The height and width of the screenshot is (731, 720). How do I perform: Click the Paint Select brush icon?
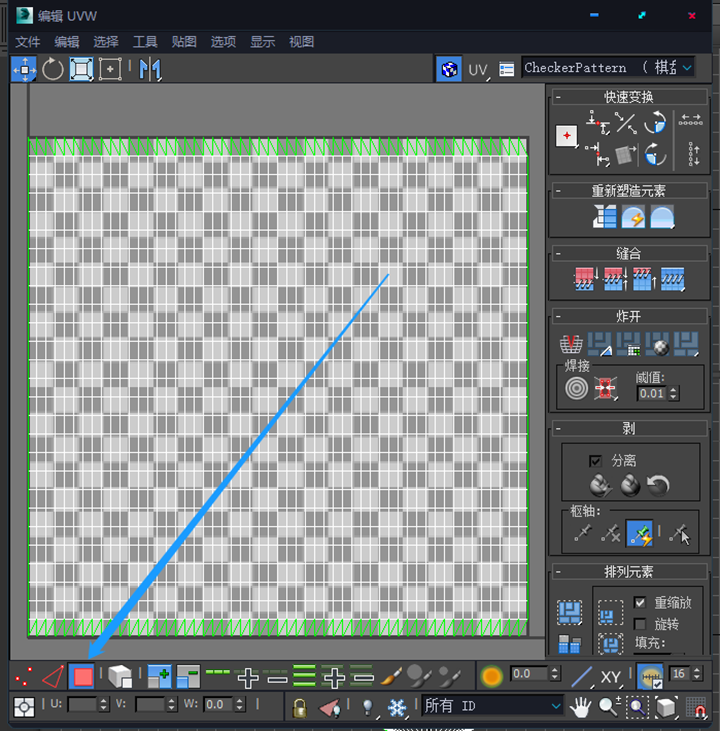pyautogui.click(x=391, y=676)
